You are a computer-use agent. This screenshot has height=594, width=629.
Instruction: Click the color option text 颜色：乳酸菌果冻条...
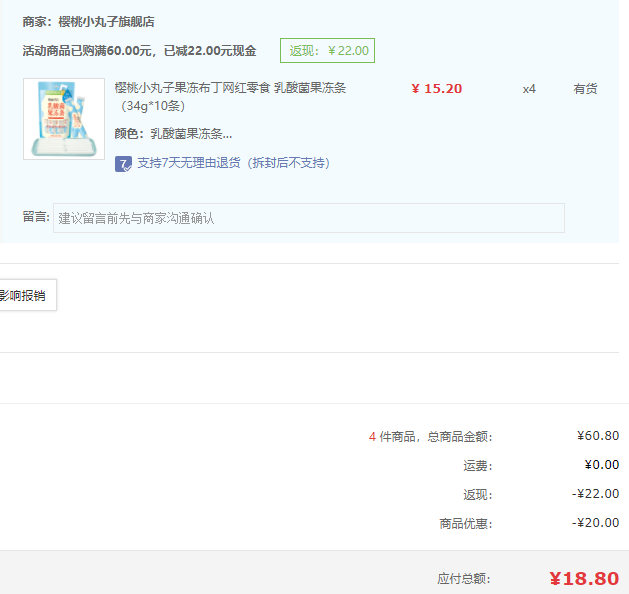[173, 134]
